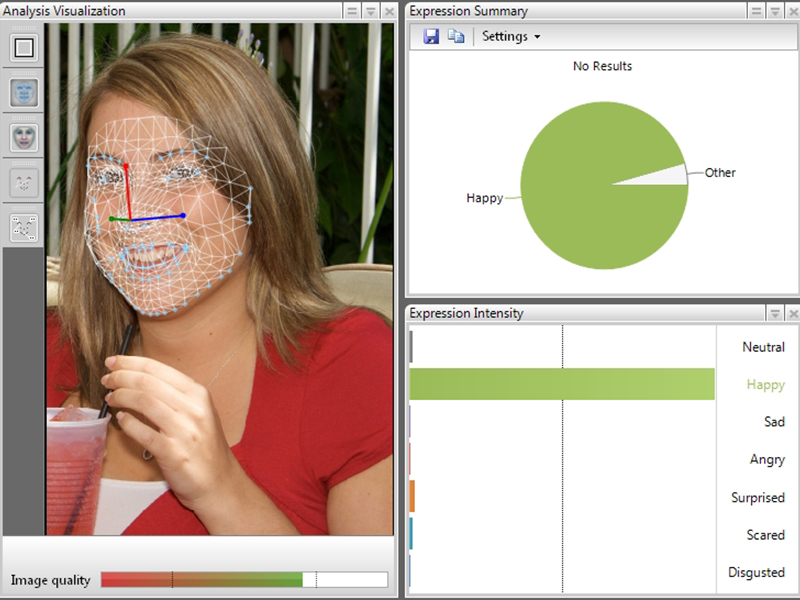
Task: Open Expression Intensity panel options arrow
Action: [775, 314]
